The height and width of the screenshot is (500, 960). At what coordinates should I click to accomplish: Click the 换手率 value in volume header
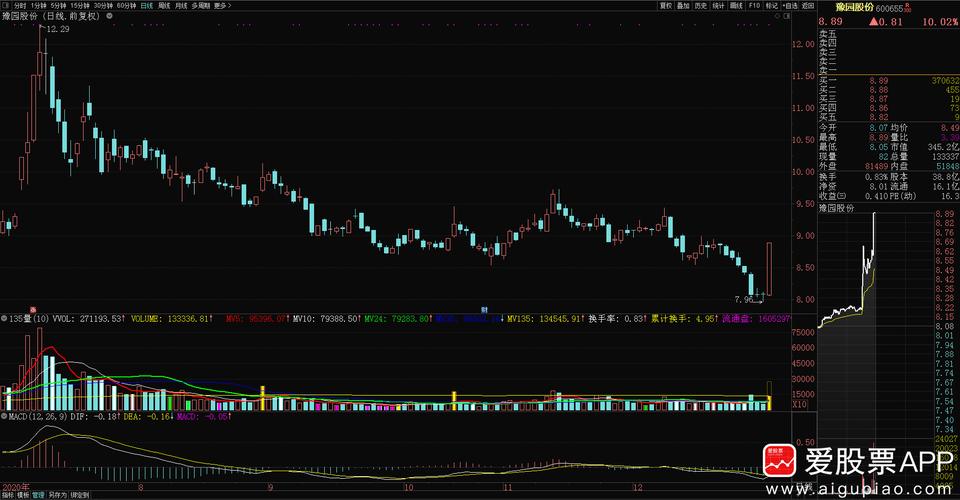click(617, 319)
